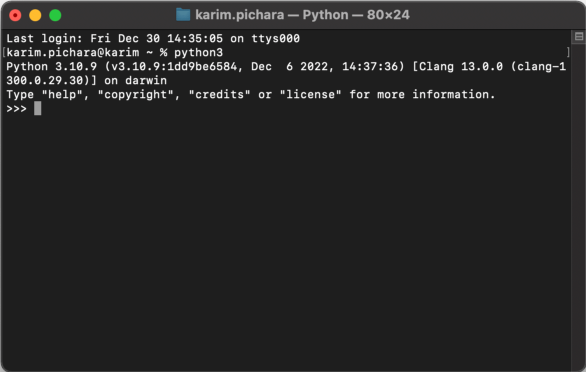Click the "license" word in the banner
Image resolution: width=586 pixels, height=372 pixels.
tap(311, 95)
